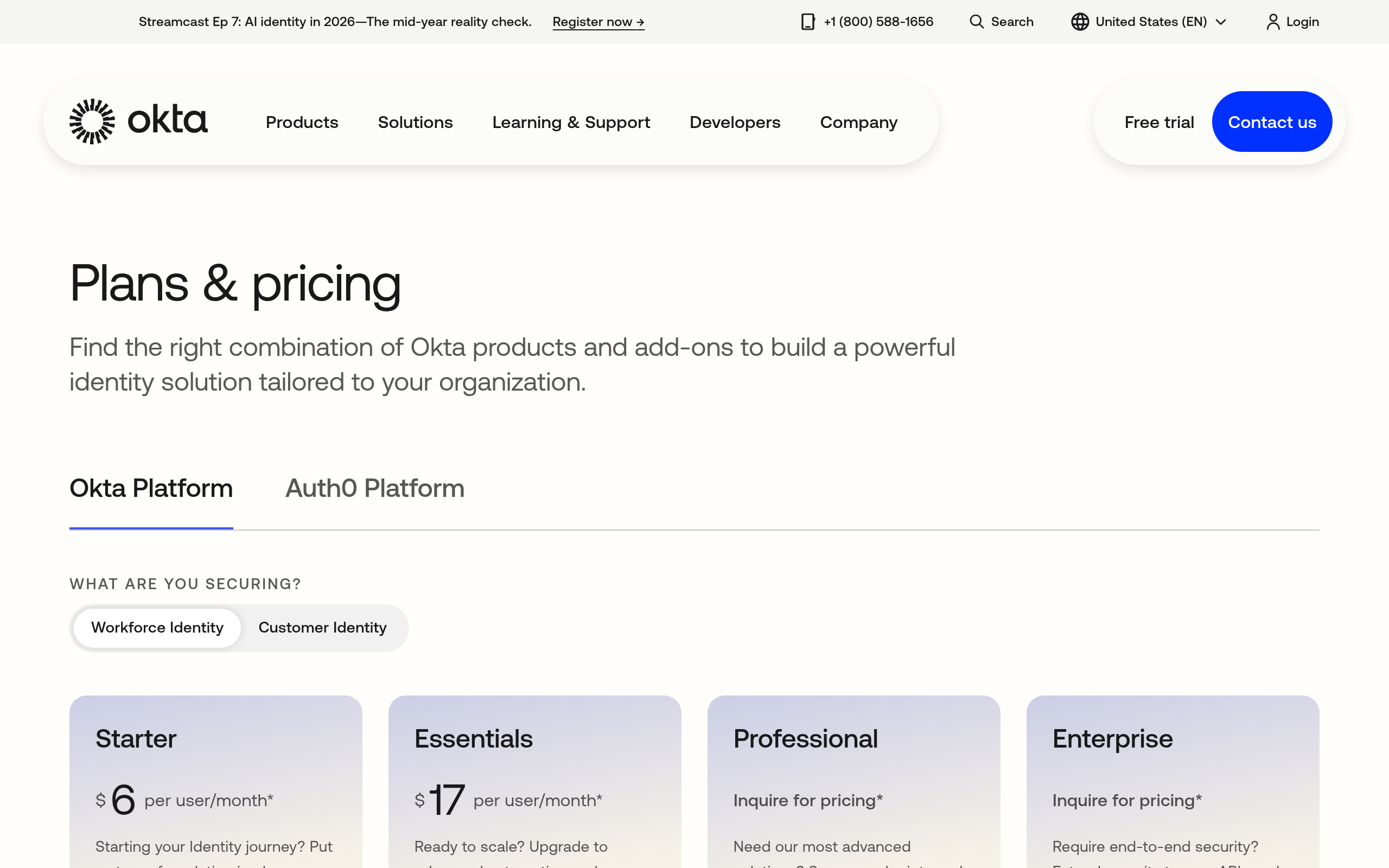Screen dimensions: 1389x868
Task: Open the Learning & Support menu
Action: pyautogui.click(x=571, y=122)
